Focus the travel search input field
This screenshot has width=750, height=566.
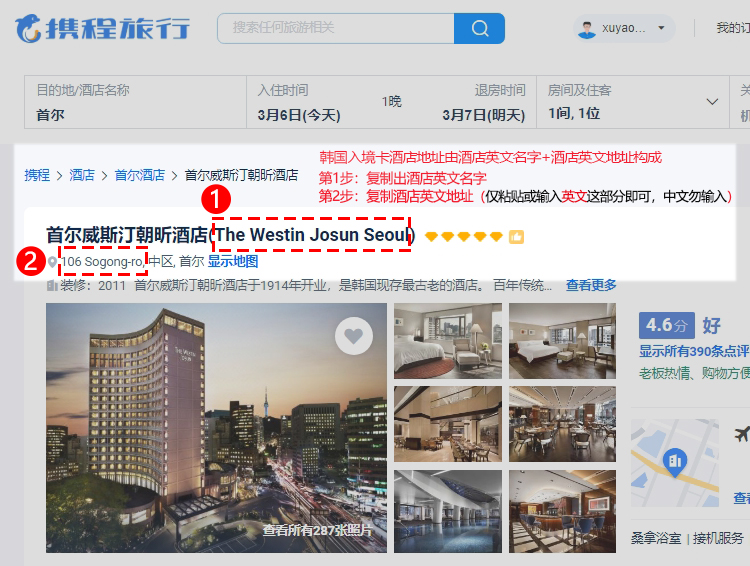pyautogui.click(x=336, y=29)
